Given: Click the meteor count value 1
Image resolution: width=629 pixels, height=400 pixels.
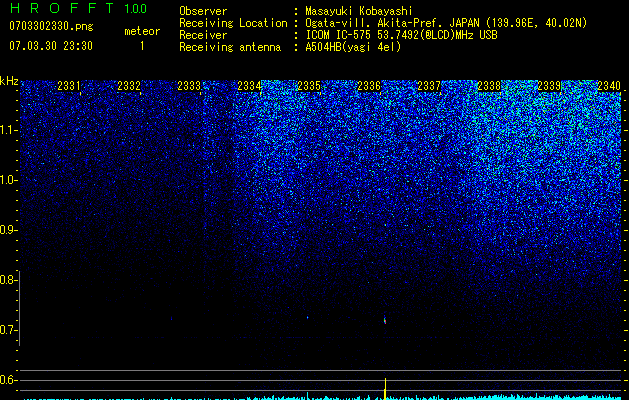Looking at the screenshot, I should tap(142, 46).
